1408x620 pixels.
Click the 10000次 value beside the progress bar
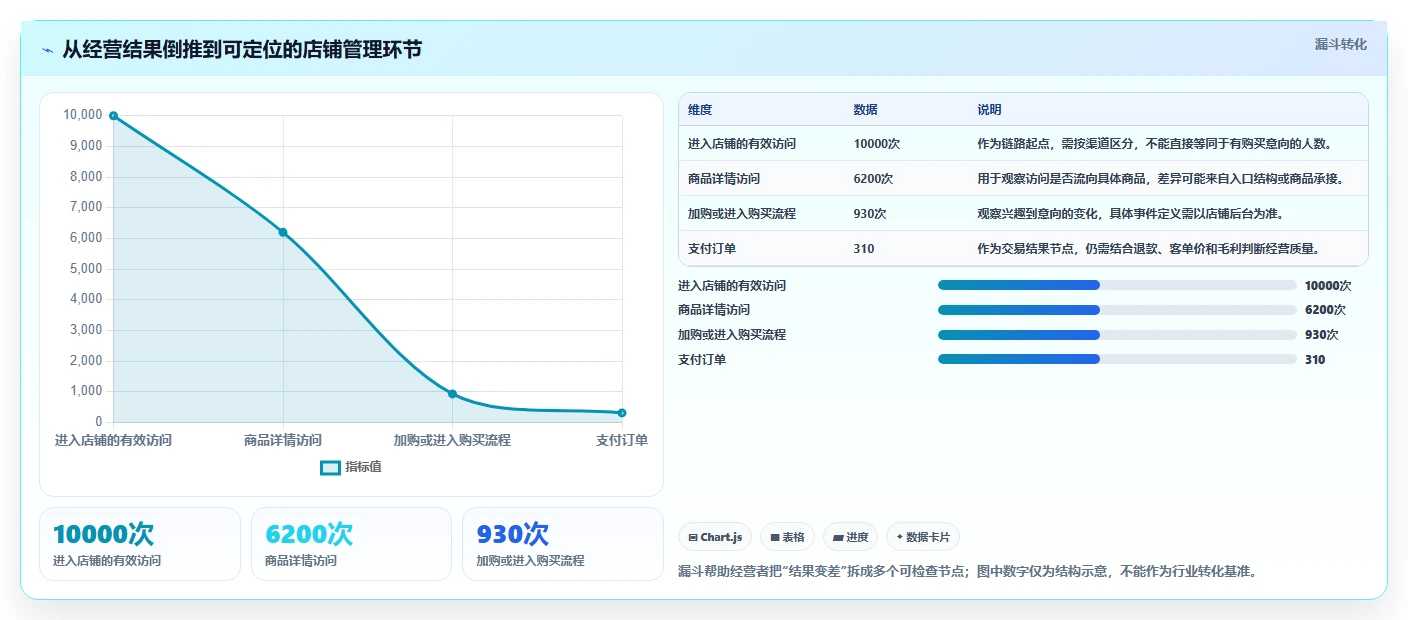1328,286
